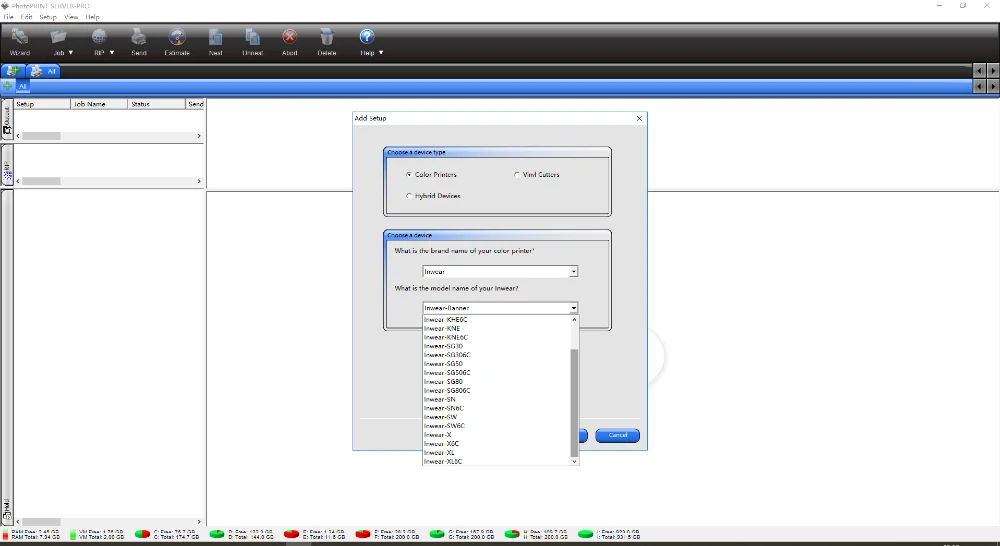Image resolution: width=1000 pixels, height=546 pixels.
Task: Sort by the Job Name column header
Action: [99, 104]
